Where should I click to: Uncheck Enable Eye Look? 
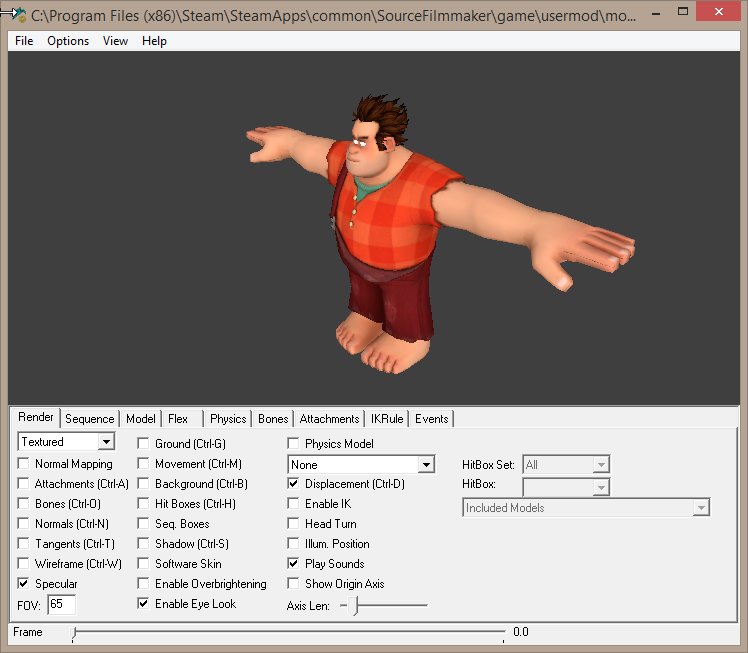click(143, 604)
